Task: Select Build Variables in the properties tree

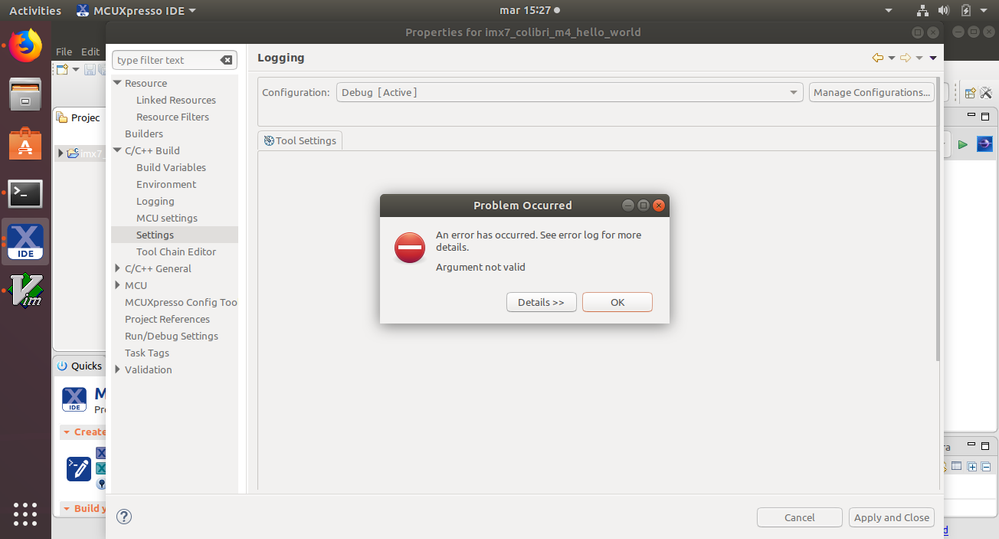Action: (171, 168)
